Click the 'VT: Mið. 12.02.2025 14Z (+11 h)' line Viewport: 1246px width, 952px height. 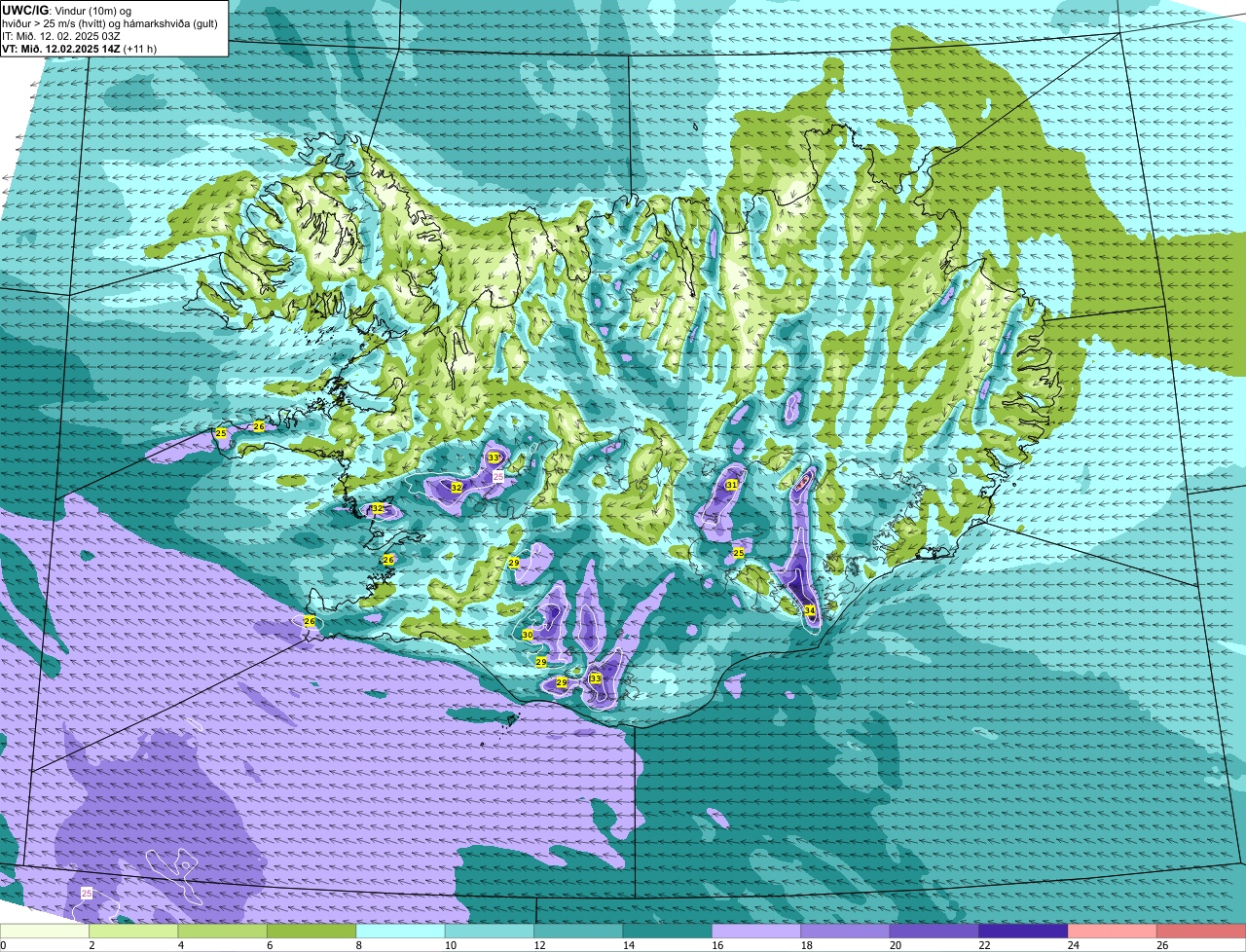tap(80, 48)
